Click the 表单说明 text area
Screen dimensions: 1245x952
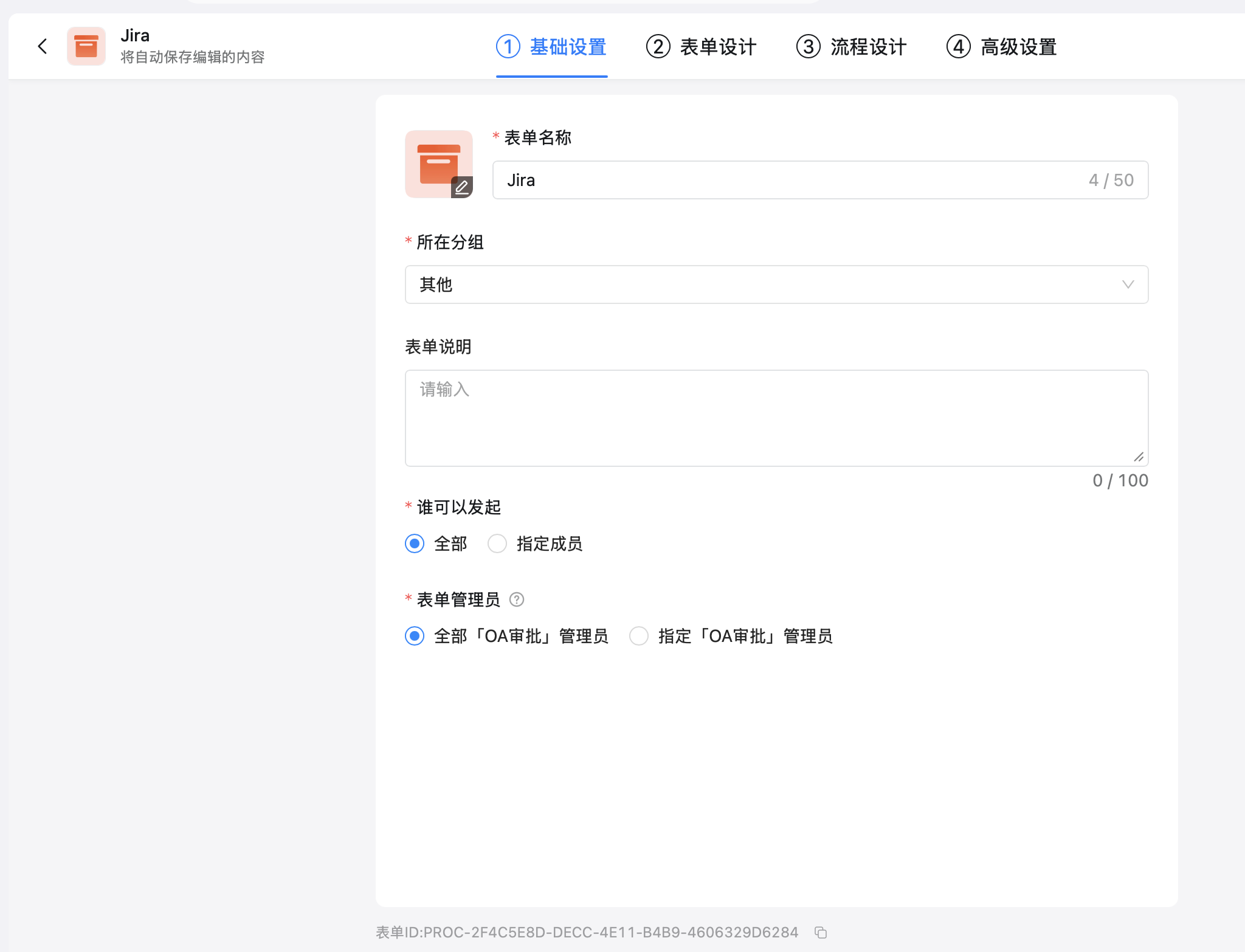(x=776, y=418)
